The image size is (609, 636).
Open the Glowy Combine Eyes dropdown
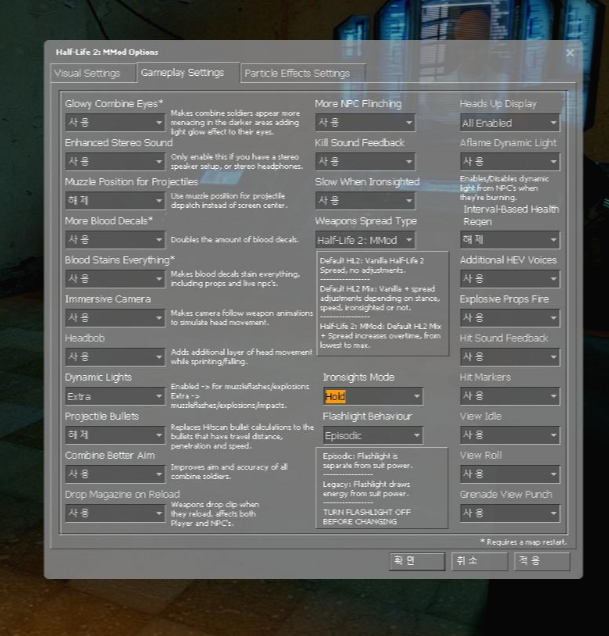pyautogui.click(x=115, y=122)
